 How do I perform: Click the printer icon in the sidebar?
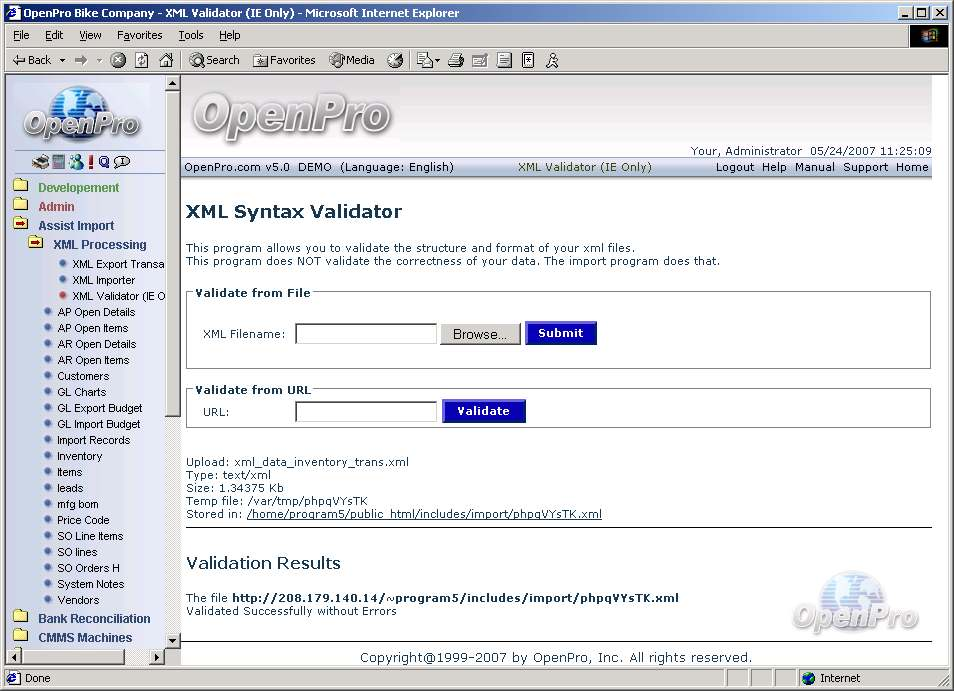point(40,162)
